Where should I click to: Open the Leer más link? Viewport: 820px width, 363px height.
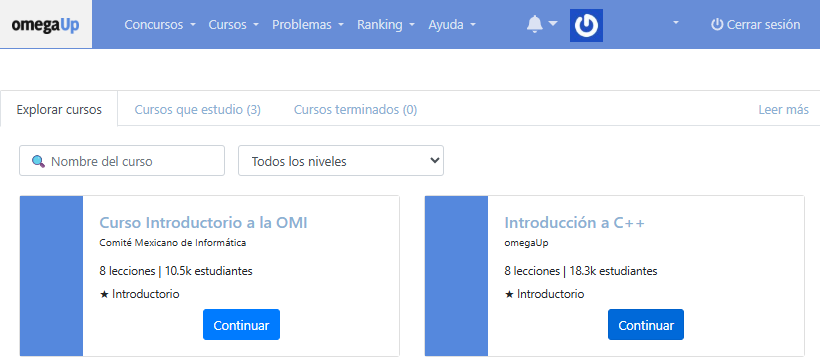(x=783, y=110)
